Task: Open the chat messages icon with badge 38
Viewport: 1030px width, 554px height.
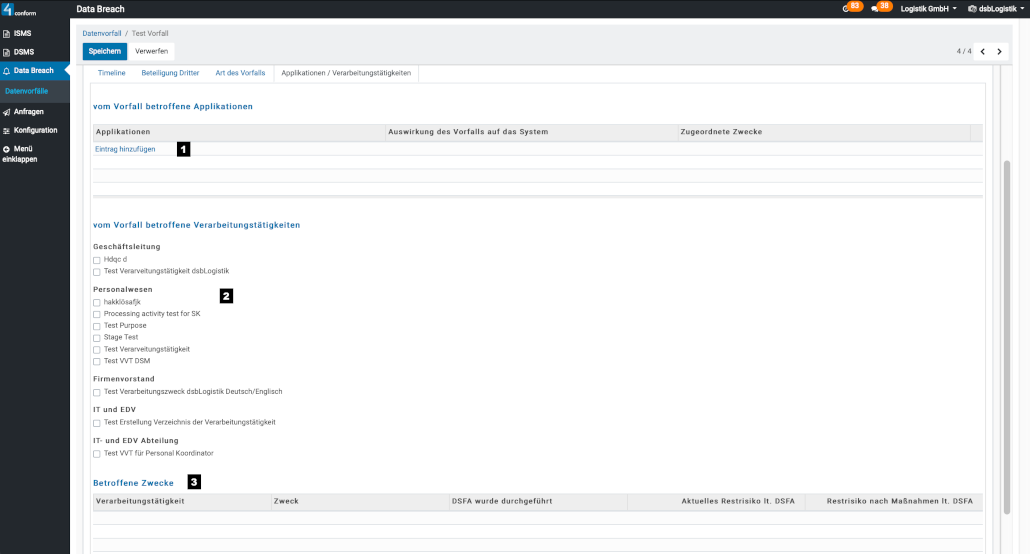Action: (875, 8)
